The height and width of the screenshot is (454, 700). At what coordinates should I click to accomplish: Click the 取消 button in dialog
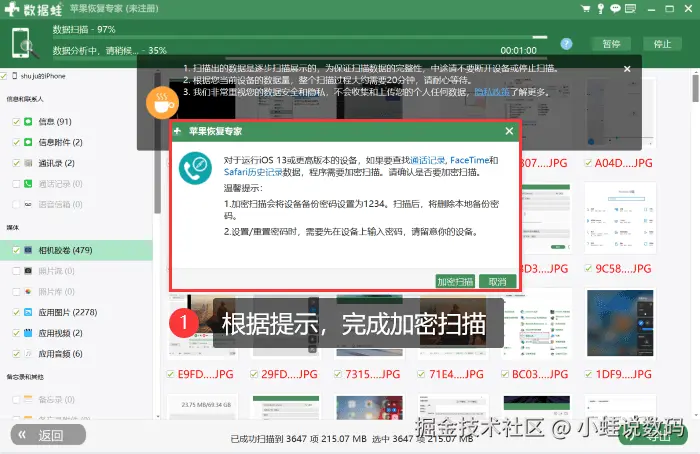click(497, 282)
